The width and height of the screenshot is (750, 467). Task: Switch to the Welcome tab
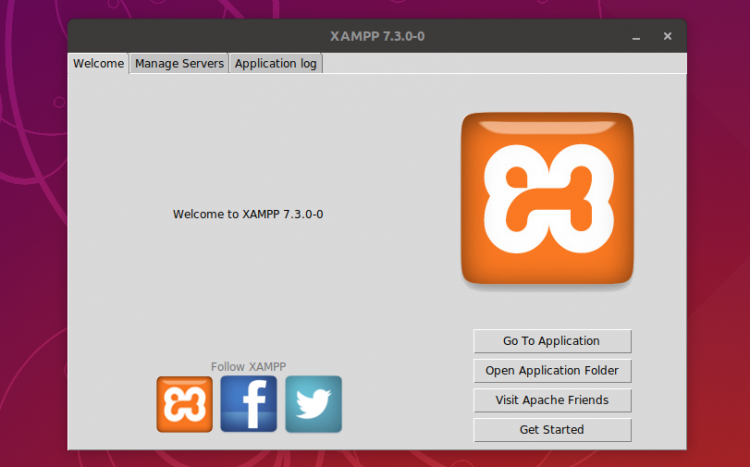coord(99,64)
